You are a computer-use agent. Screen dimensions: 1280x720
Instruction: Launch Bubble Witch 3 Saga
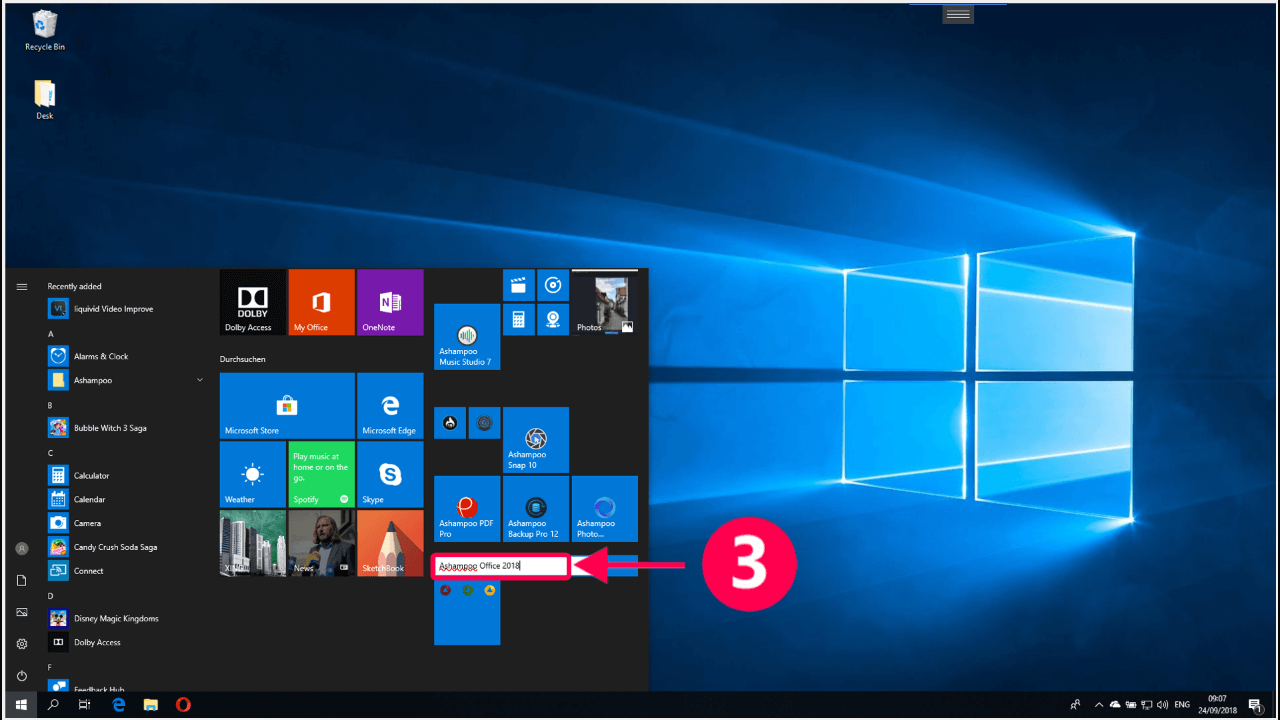click(126, 428)
